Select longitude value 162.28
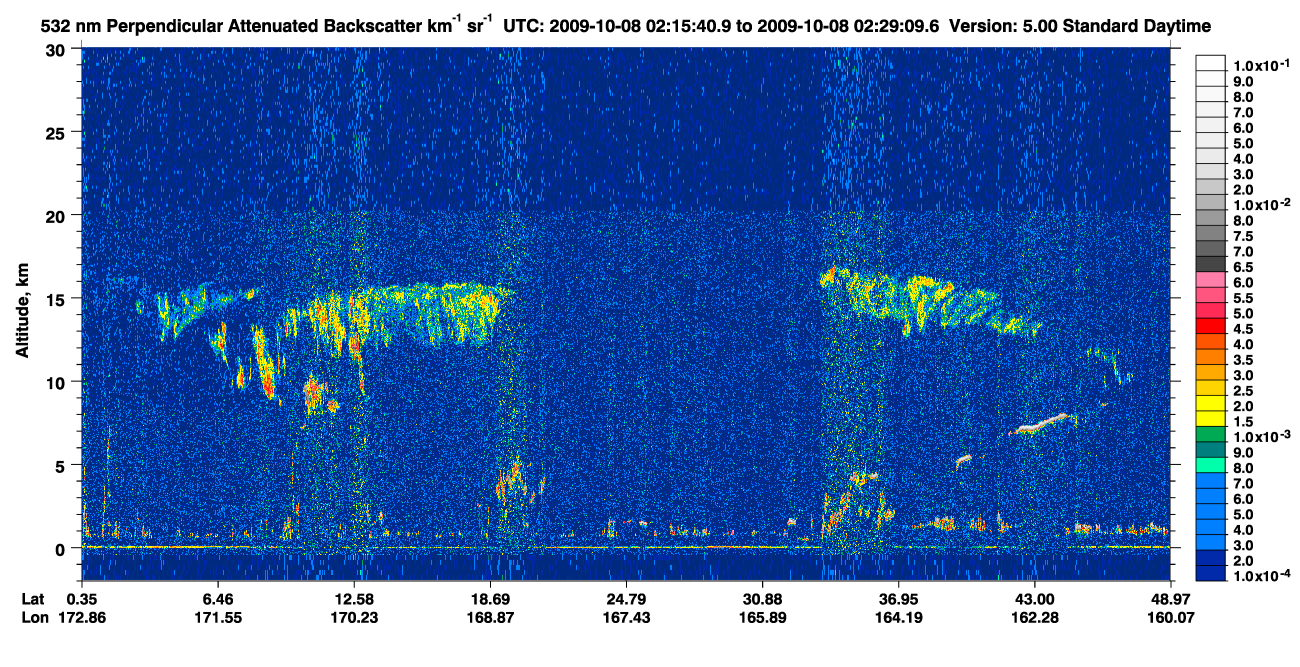1300x667 pixels. pos(1034,617)
